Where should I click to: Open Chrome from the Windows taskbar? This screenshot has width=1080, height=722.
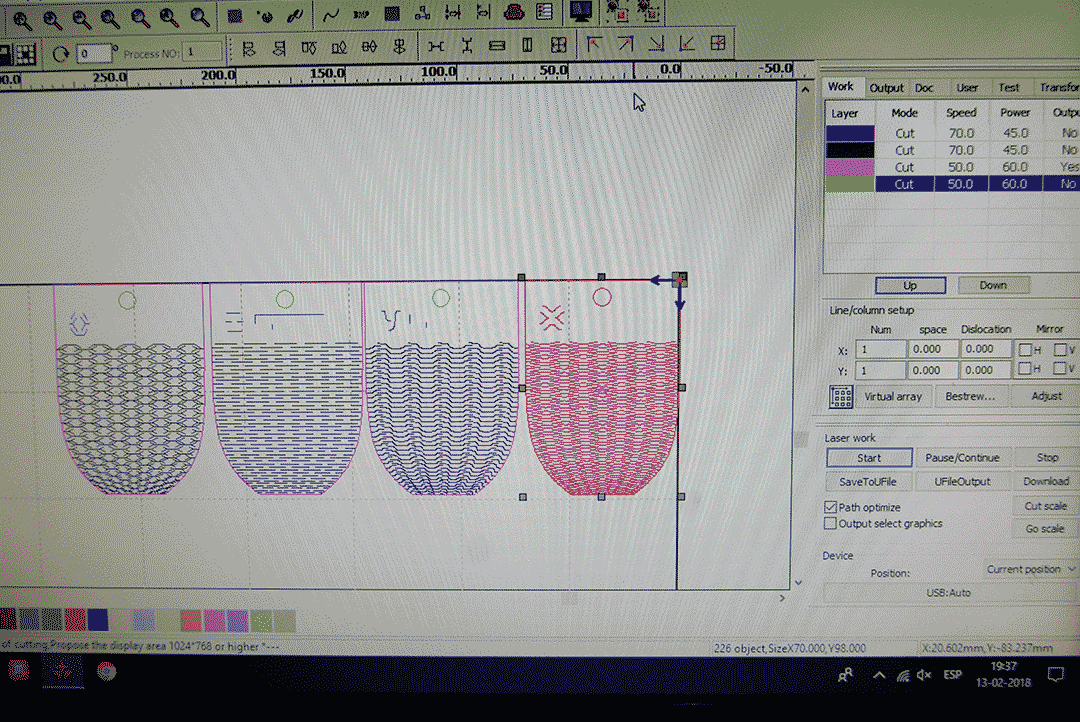click(x=106, y=672)
